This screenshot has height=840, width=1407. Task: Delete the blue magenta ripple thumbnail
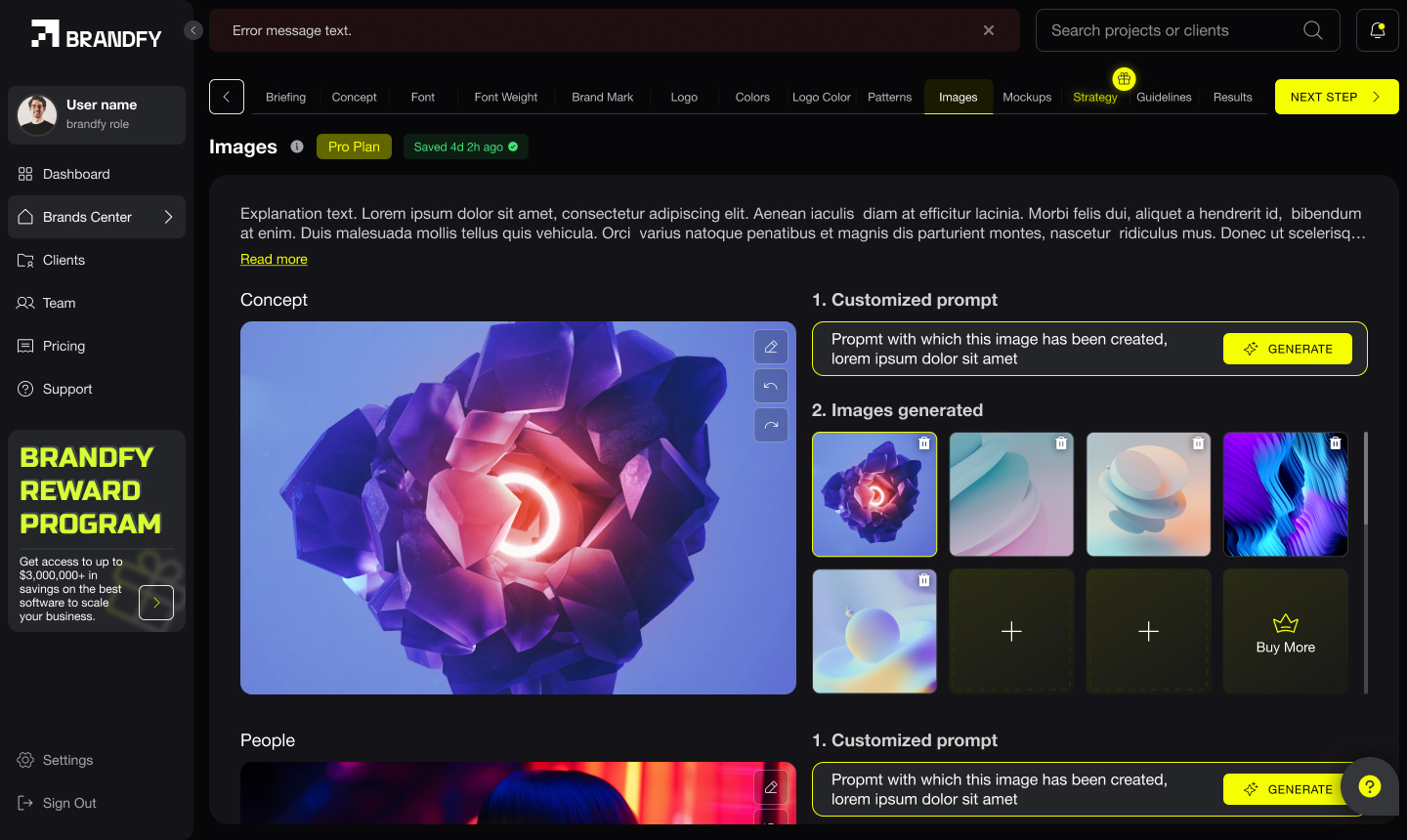[1336, 443]
